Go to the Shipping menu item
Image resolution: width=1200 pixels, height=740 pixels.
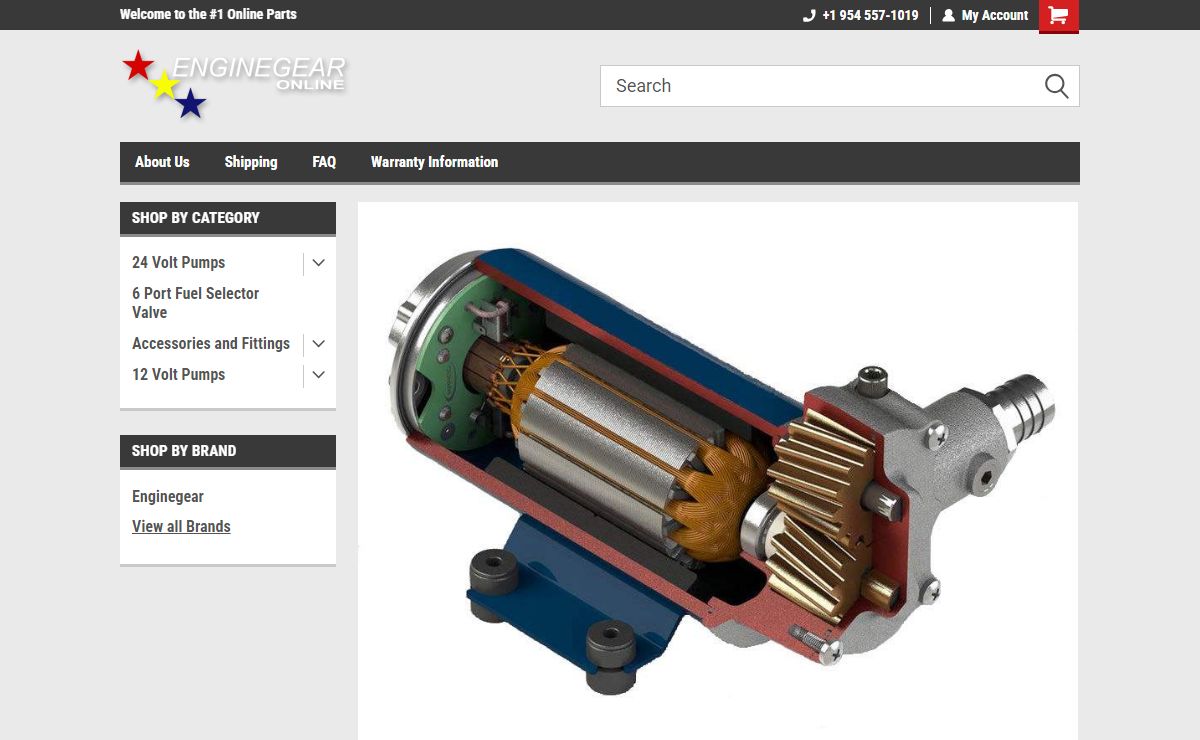click(x=251, y=162)
